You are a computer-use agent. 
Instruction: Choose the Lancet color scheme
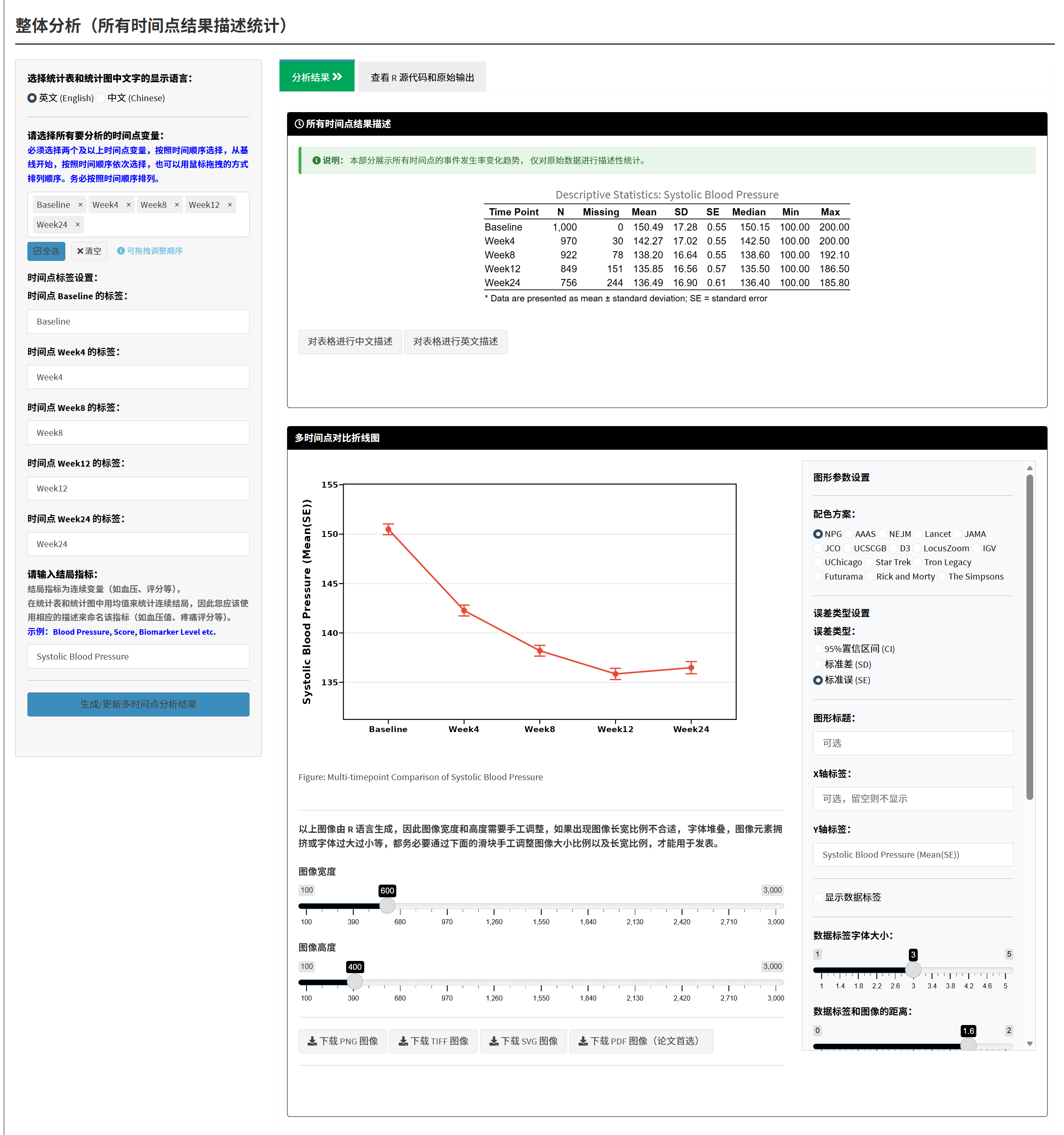[919, 534]
